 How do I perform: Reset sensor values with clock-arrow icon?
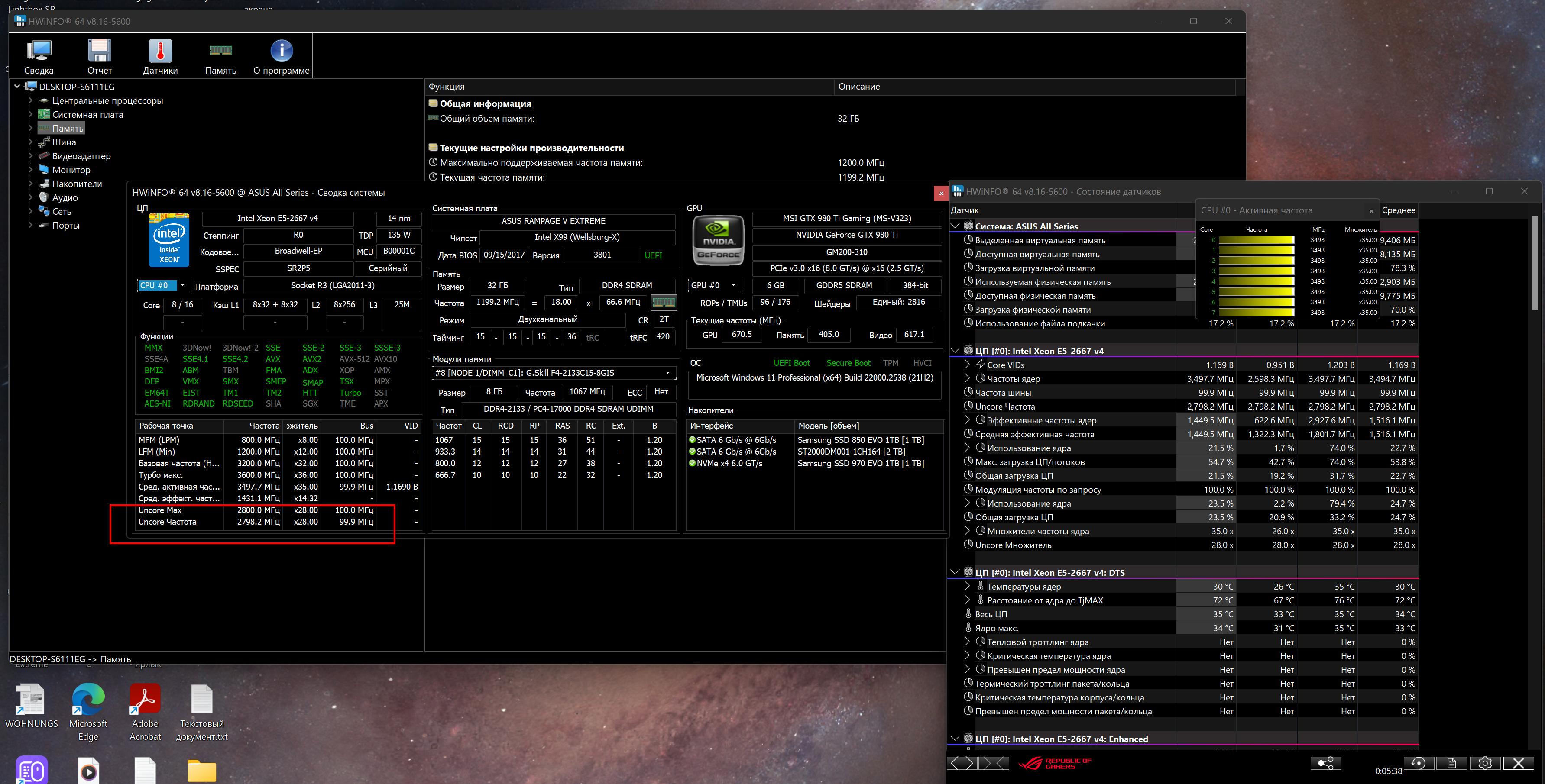[1419, 763]
